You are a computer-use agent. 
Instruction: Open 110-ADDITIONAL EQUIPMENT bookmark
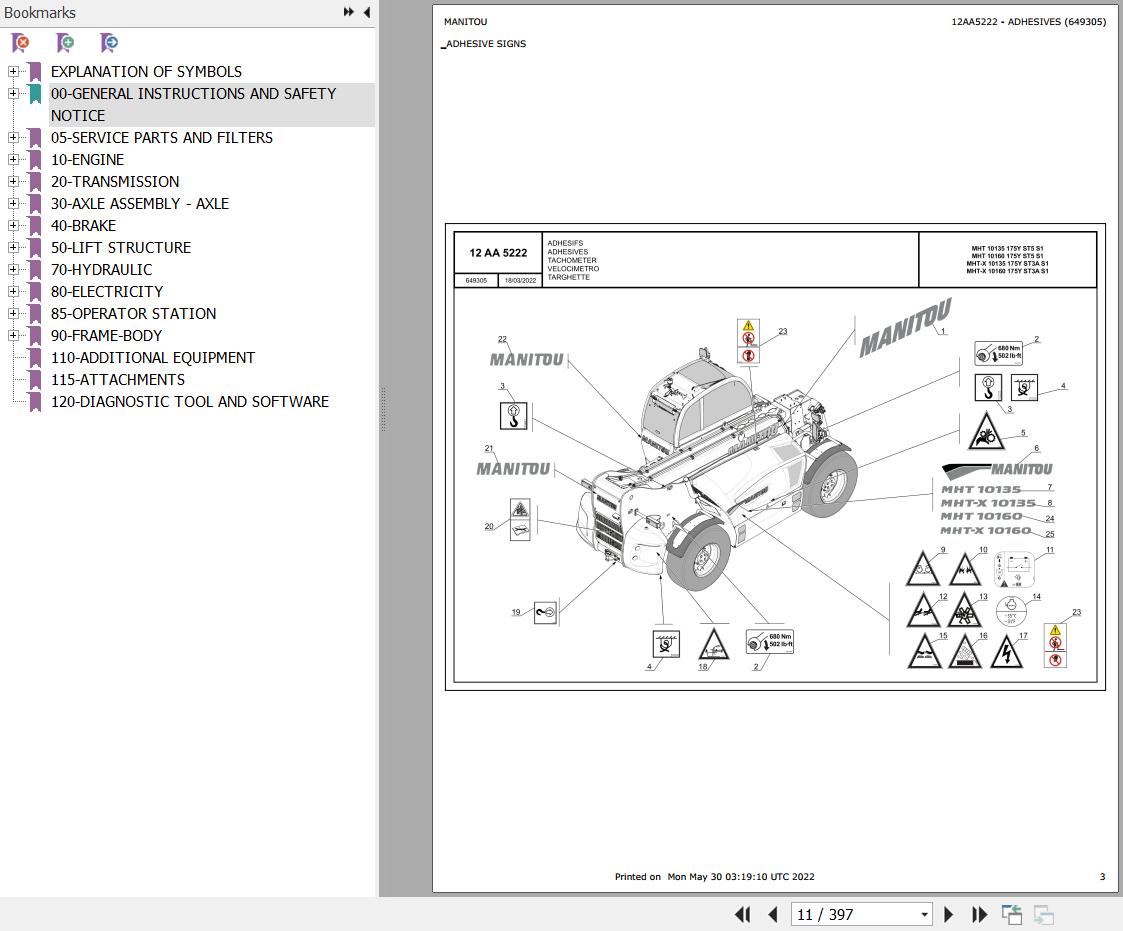pyautogui.click(x=153, y=357)
